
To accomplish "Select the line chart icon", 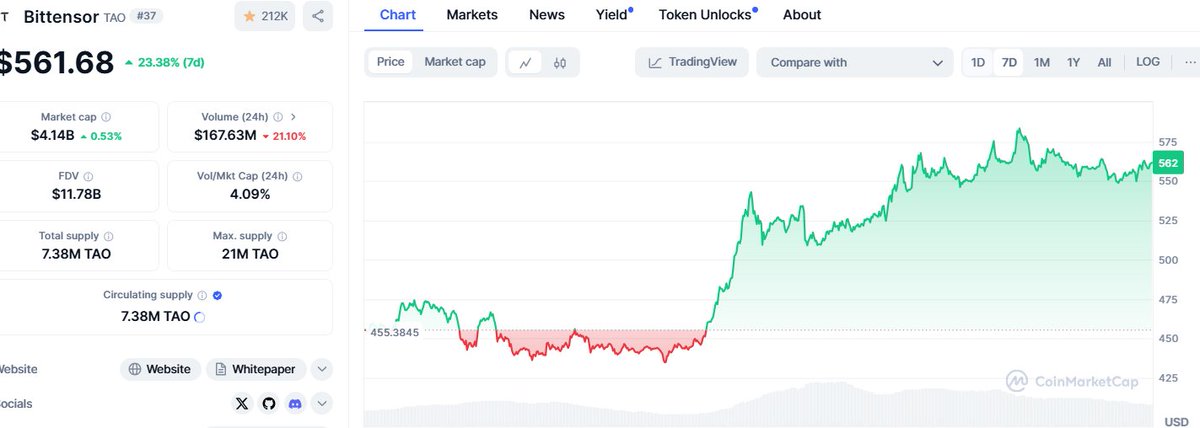I will click(525, 62).
